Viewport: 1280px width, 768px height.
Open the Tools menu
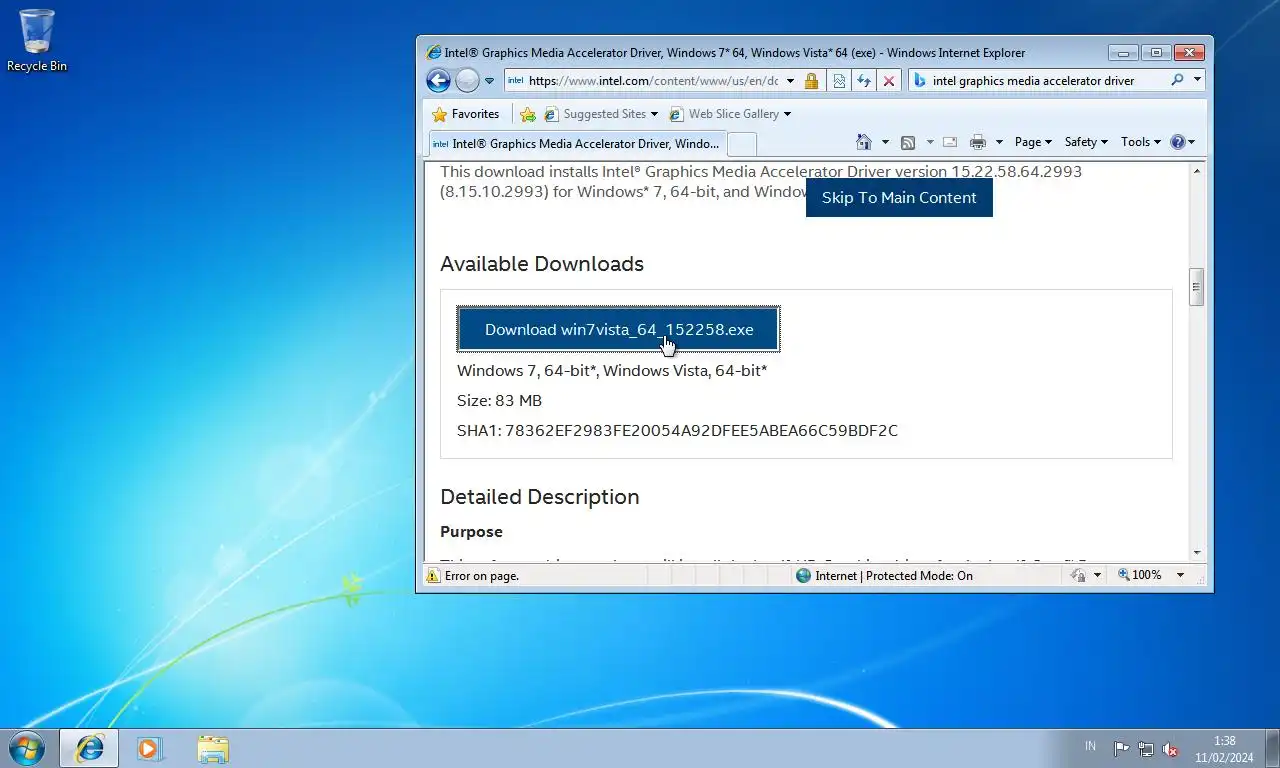[x=1140, y=142]
